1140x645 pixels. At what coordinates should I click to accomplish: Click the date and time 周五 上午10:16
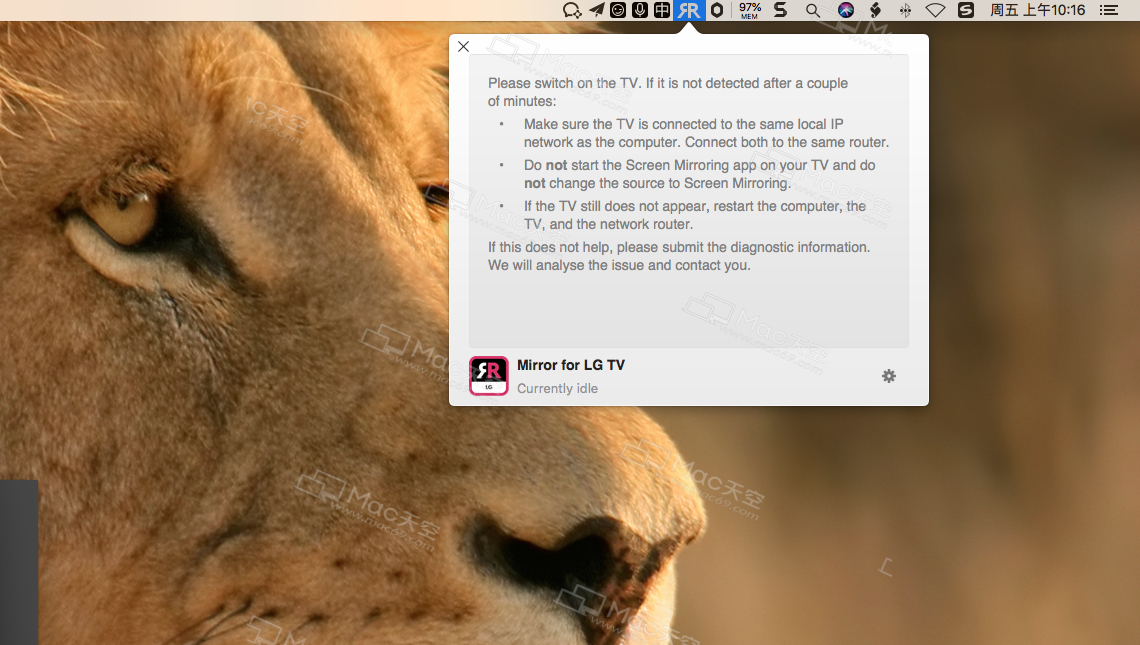[1037, 10]
